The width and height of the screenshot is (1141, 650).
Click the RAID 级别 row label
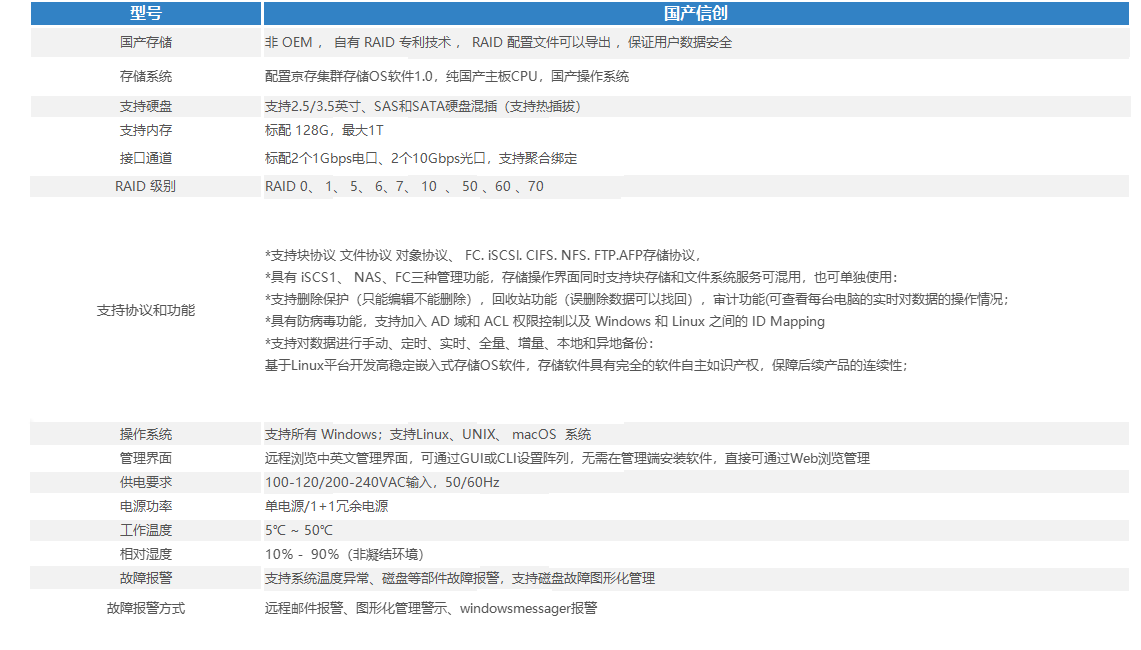(x=146, y=186)
